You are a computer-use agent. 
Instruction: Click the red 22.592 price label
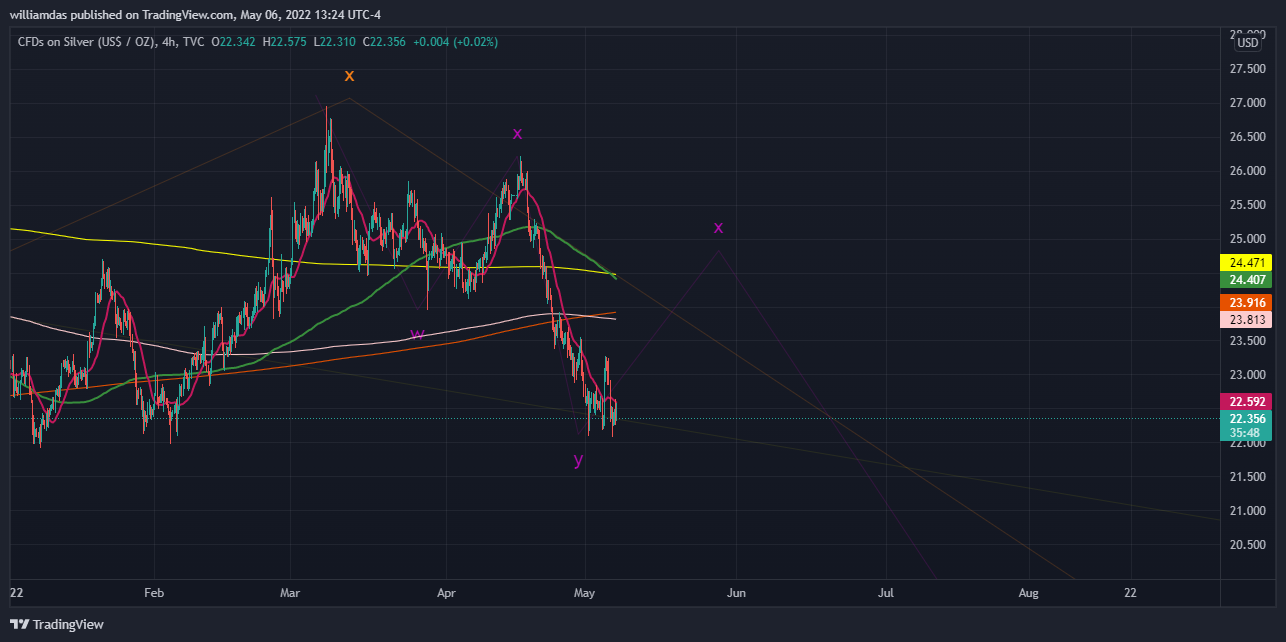(1245, 402)
